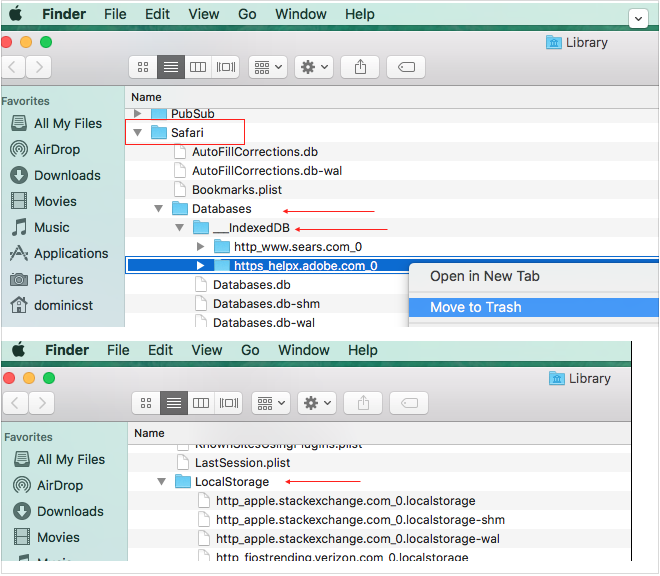Switch to column view in bottom window

(x=201, y=403)
